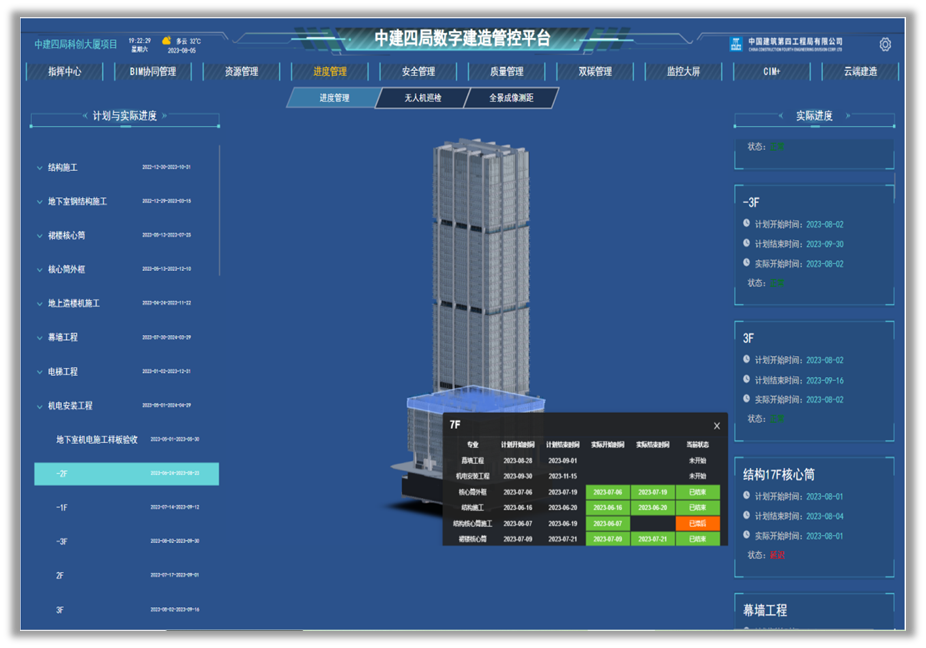Open the 安全管理 menu
This screenshot has width=926, height=648.
(418, 72)
